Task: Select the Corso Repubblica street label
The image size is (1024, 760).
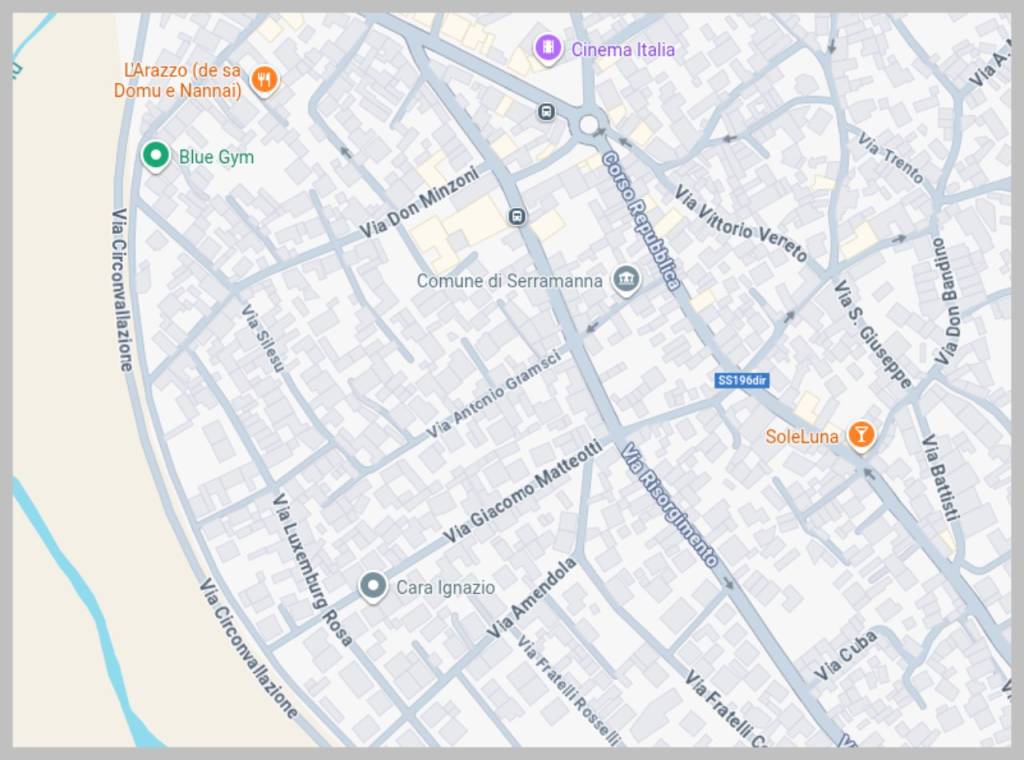Action: 641,221
